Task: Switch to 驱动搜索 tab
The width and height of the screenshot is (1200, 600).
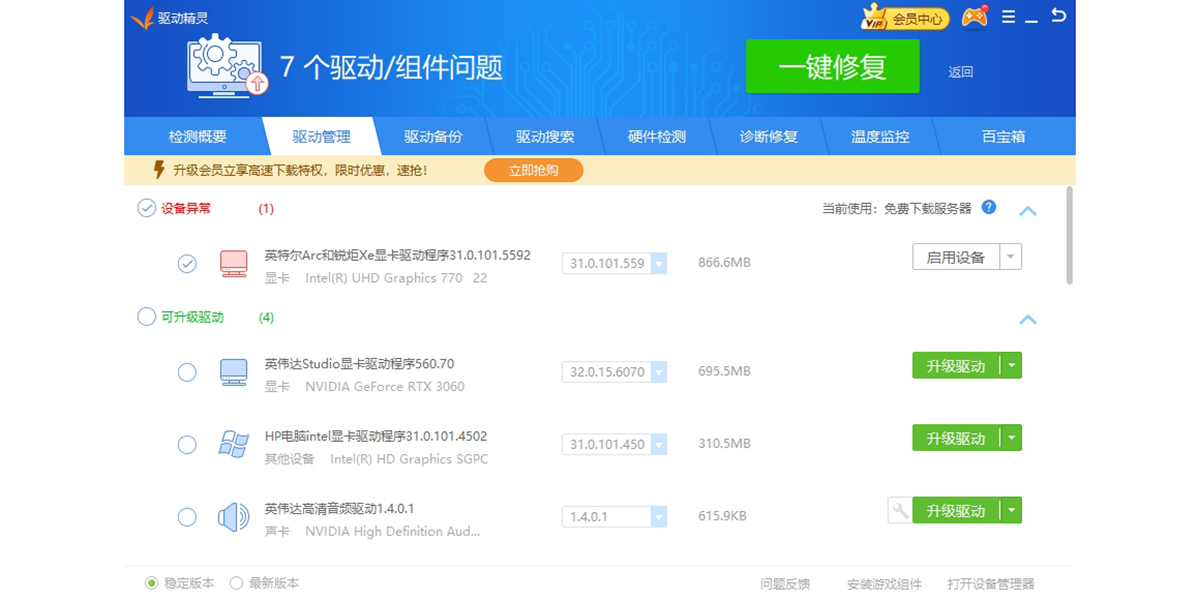Action: pos(545,136)
